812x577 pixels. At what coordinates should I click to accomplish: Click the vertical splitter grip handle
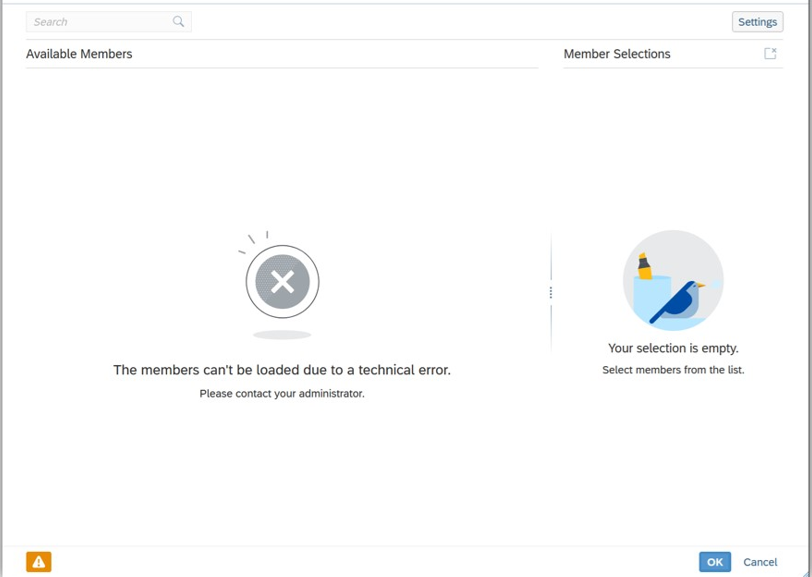click(550, 293)
